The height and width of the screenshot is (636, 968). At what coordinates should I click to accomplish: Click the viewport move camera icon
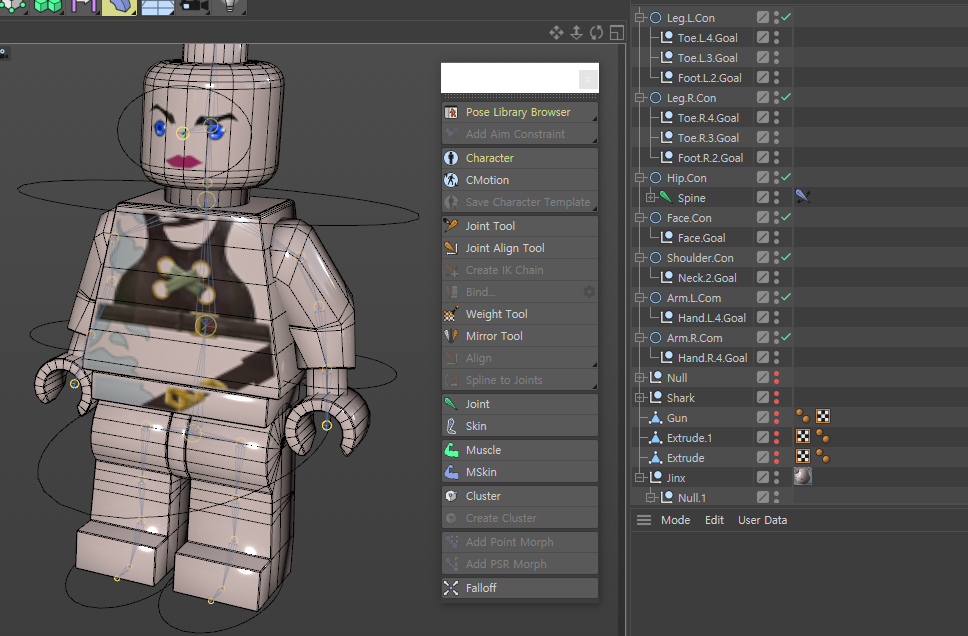[x=556, y=33]
